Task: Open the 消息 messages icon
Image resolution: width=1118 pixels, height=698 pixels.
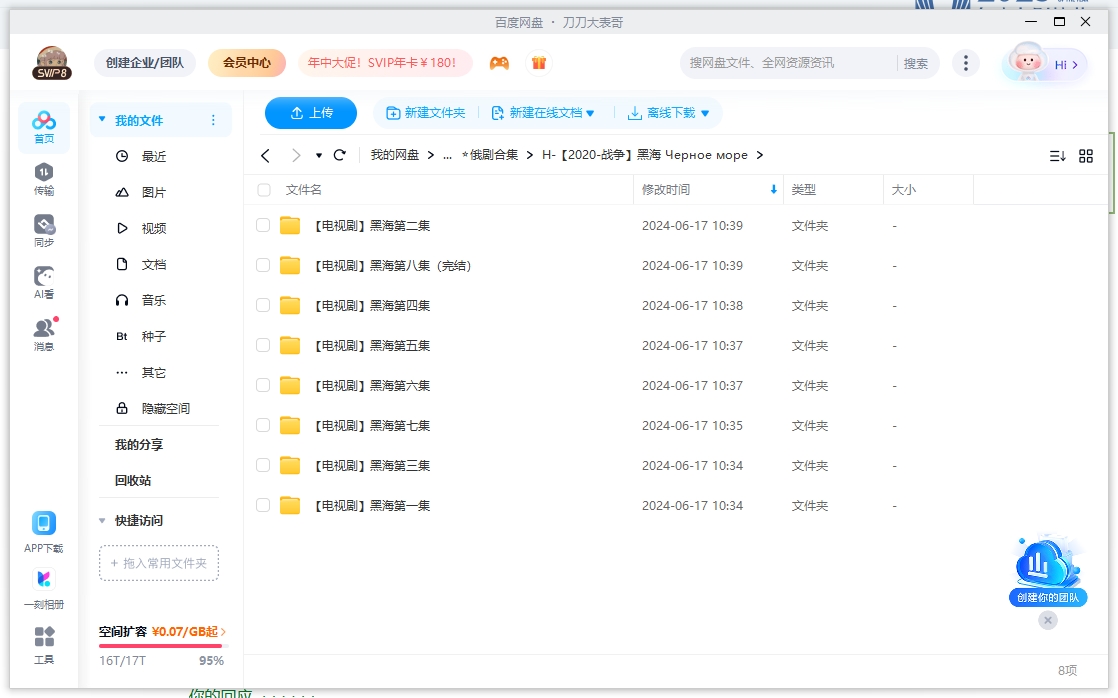Action: [x=43, y=334]
